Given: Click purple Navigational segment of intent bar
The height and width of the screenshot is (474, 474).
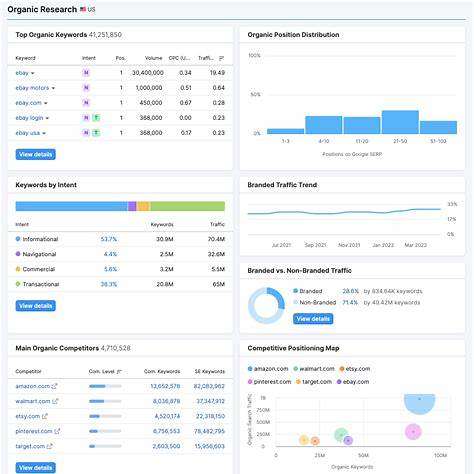Looking at the screenshot, I should coord(132,206).
